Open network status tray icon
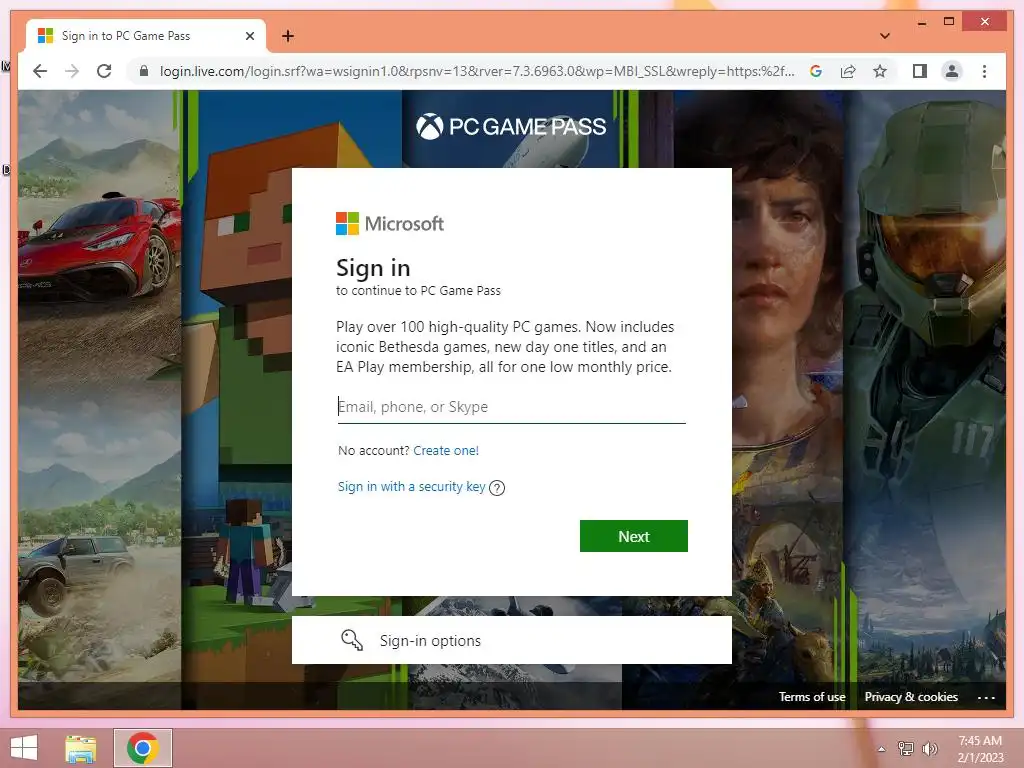Viewport: 1024px width, 768px height. [x=905, y=749]
